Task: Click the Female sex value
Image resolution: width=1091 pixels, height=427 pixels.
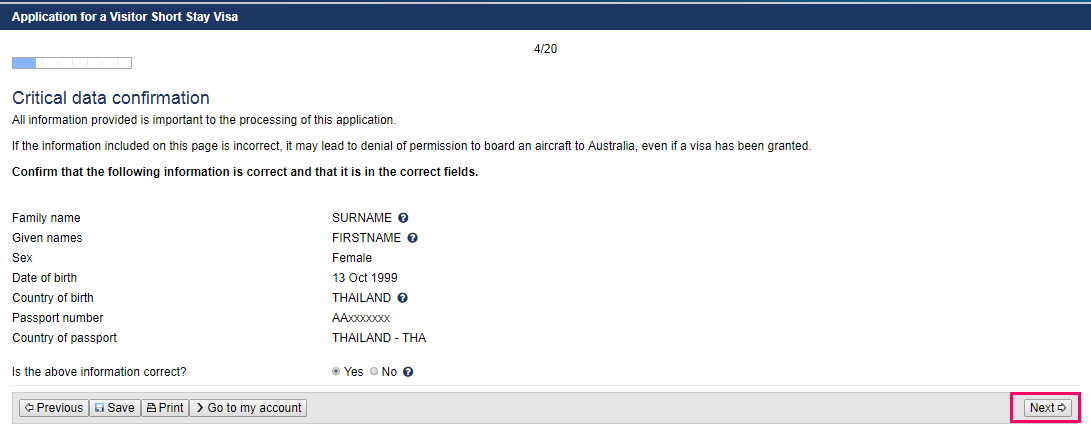Action: 352,258
